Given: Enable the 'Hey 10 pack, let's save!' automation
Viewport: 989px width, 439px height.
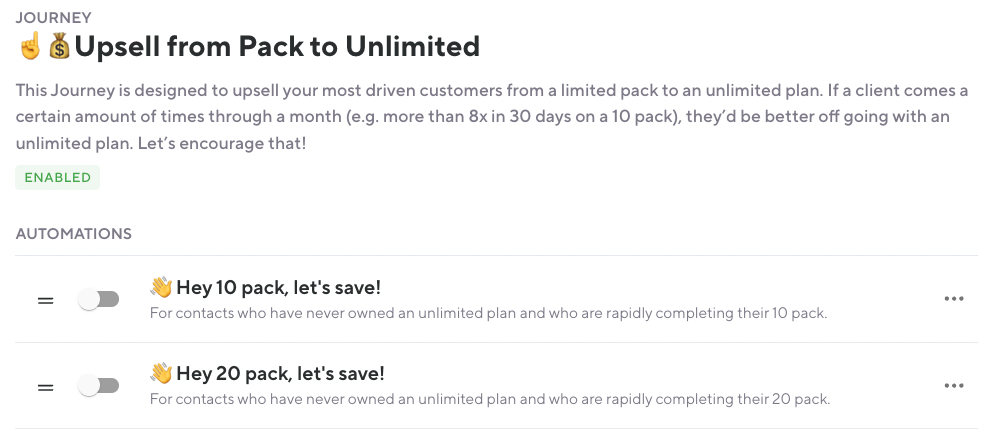Looking at the screenshot, I should (99, 300).
